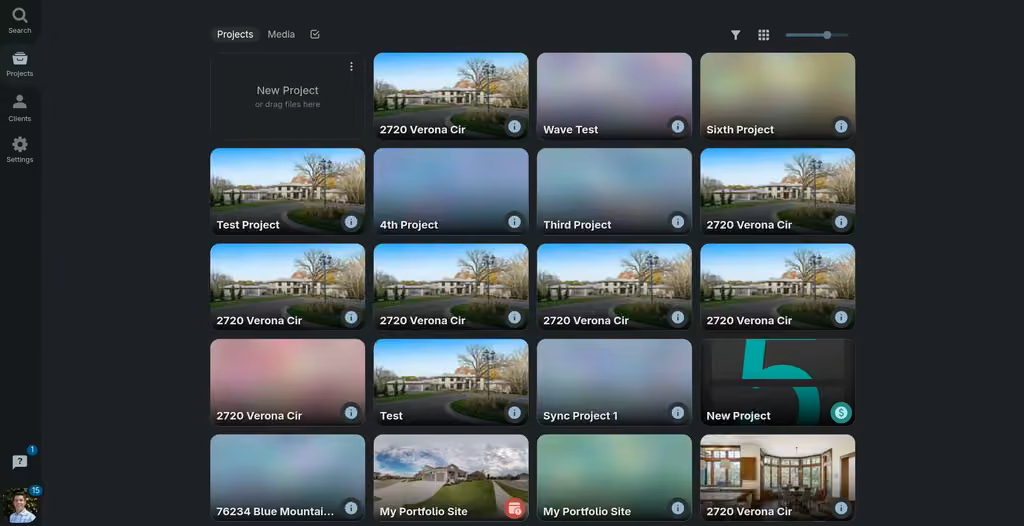Show info for Test Project
Image resolution: width=1024 pixels, height=526 pixels.
point(351,222)
